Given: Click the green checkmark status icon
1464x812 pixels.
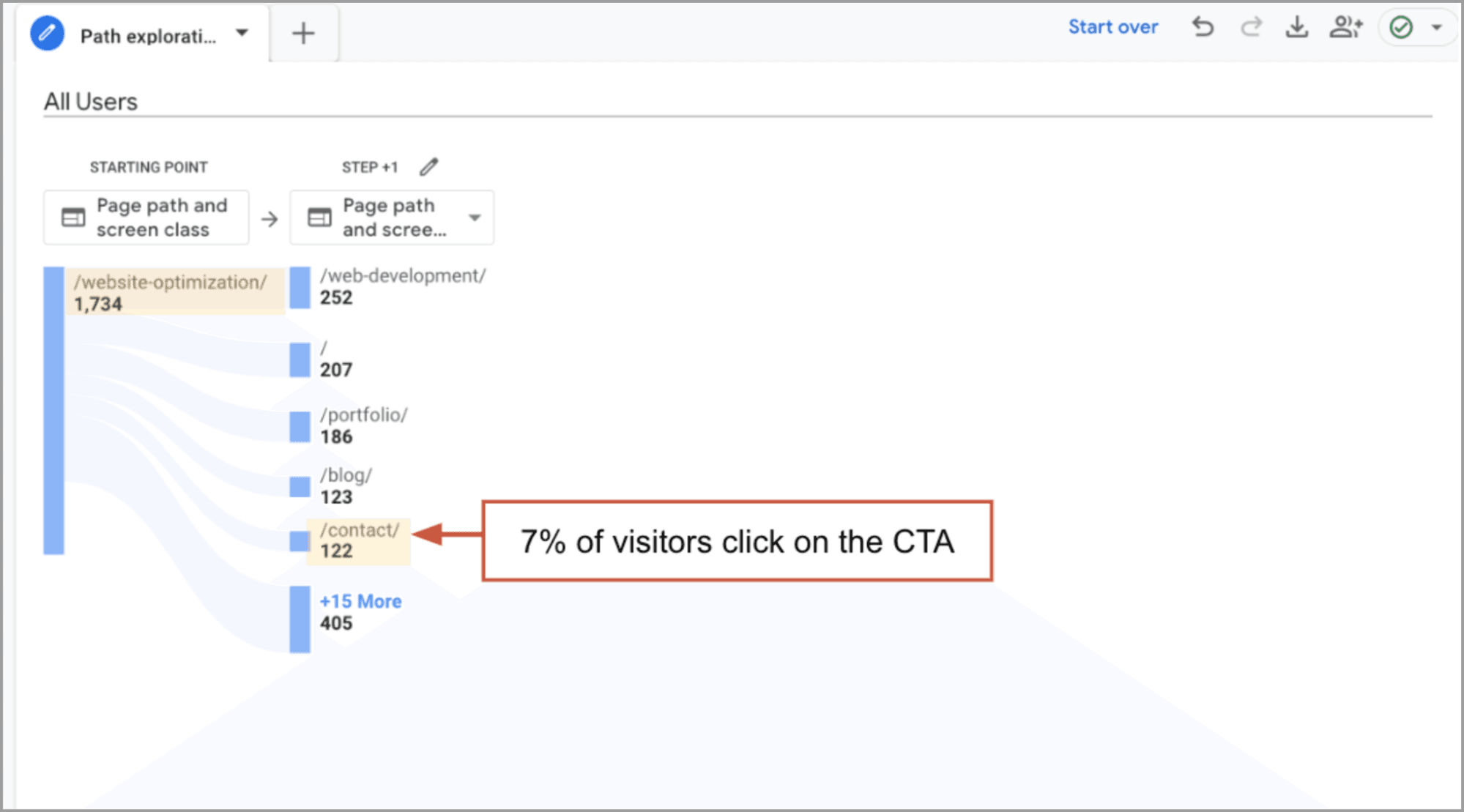Looking at the screenshot, I should pos(1401,28).
